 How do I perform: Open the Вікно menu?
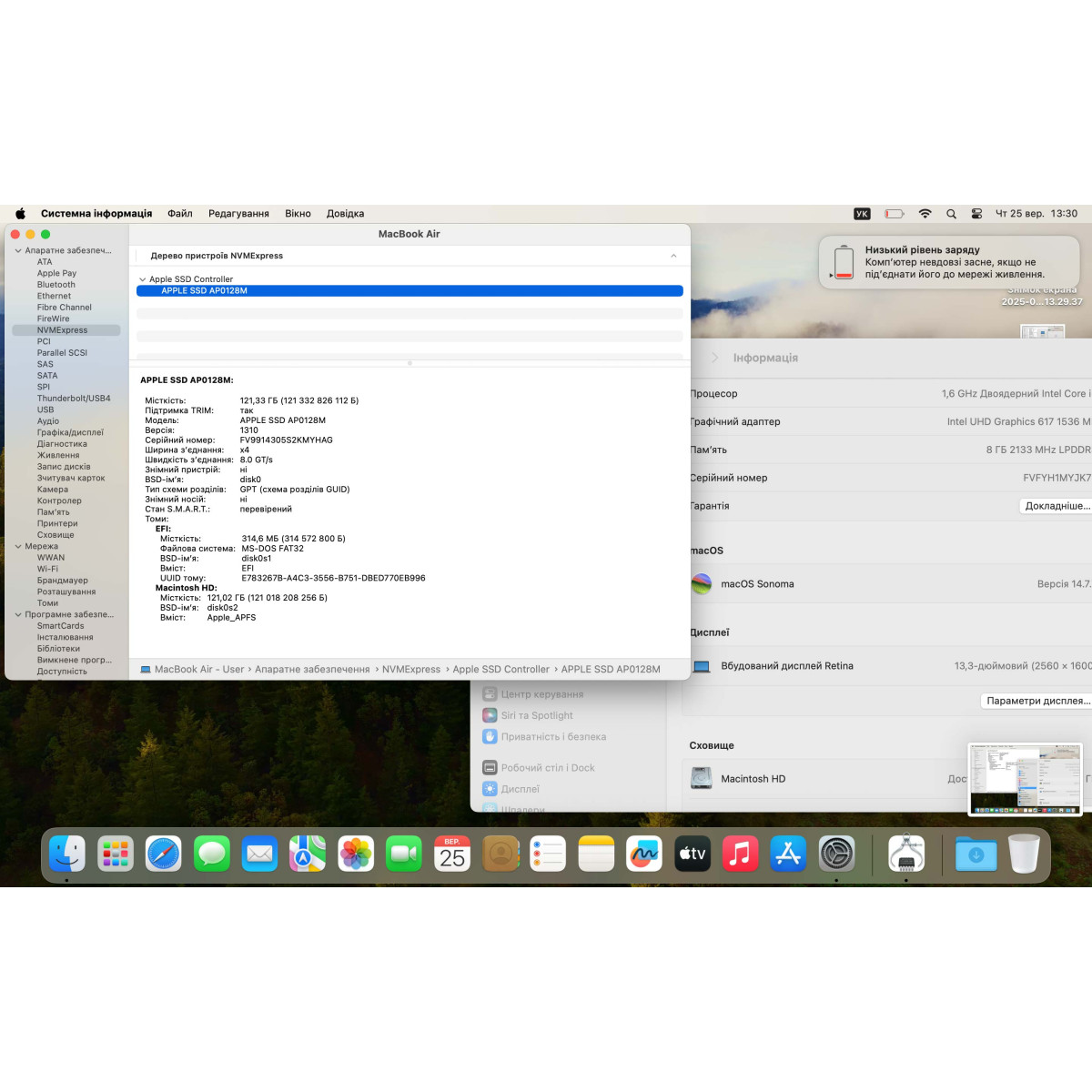298,214
